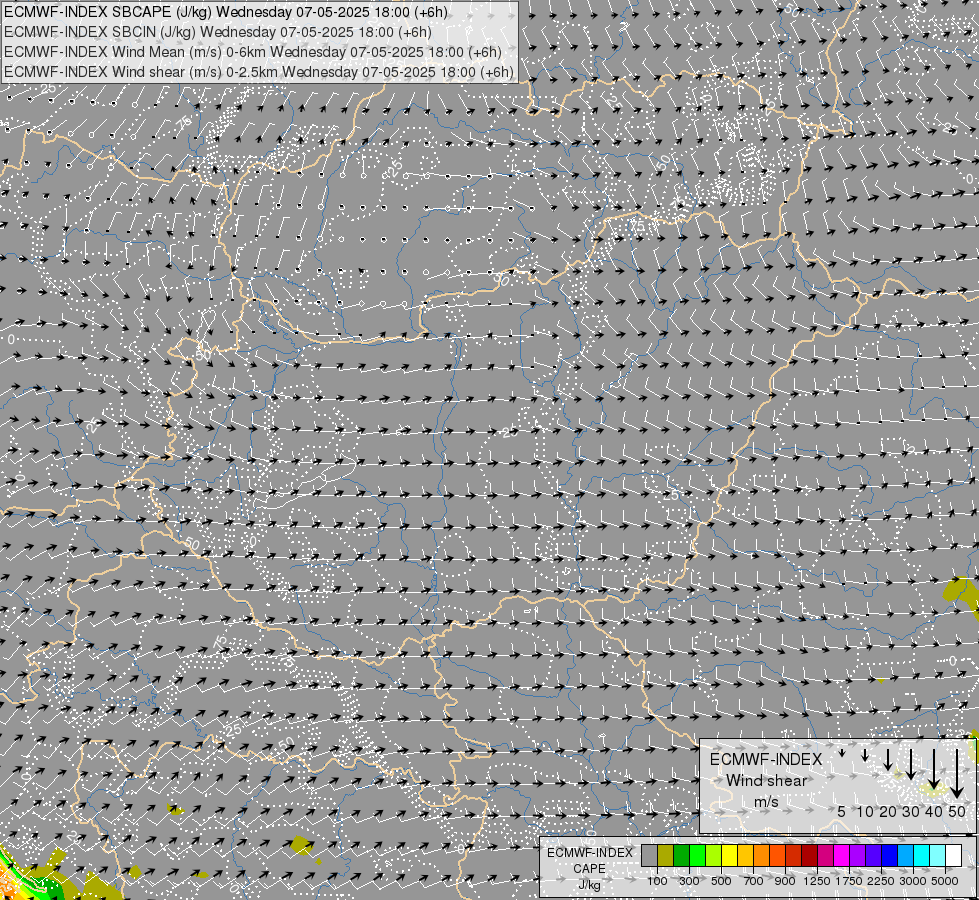
Task: Click the number 5 under the shear arrows
Action: tap(842, 811)
